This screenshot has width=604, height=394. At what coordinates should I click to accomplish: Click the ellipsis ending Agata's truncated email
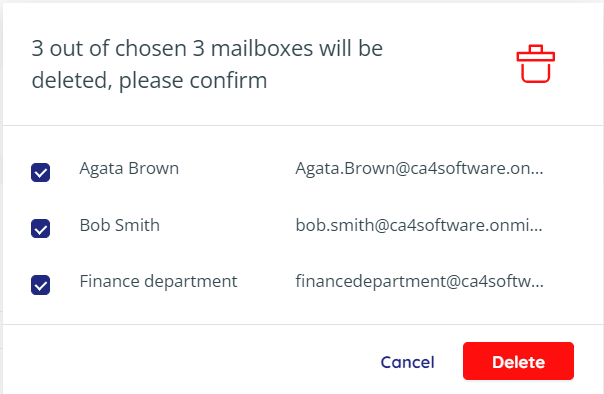(x=537, y=173)
